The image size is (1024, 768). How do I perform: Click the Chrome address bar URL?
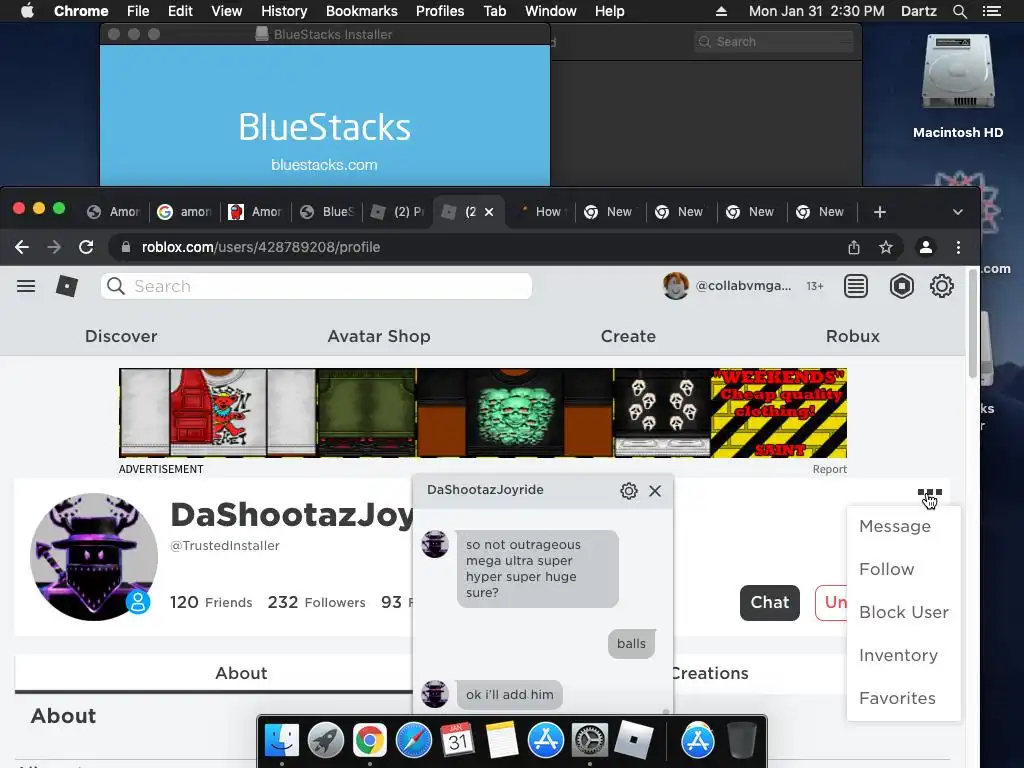[261, 247]
